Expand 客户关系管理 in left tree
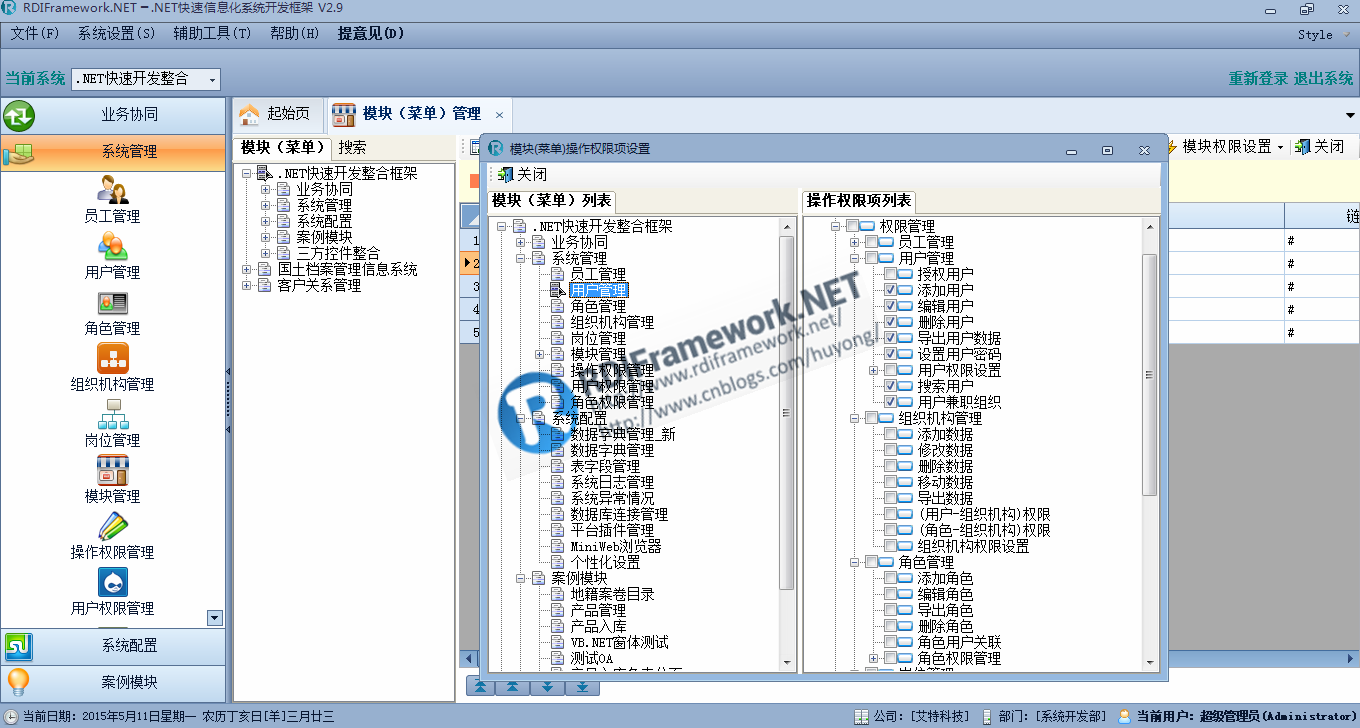This screenshot has height=728, width=1360. coord(247,286)
